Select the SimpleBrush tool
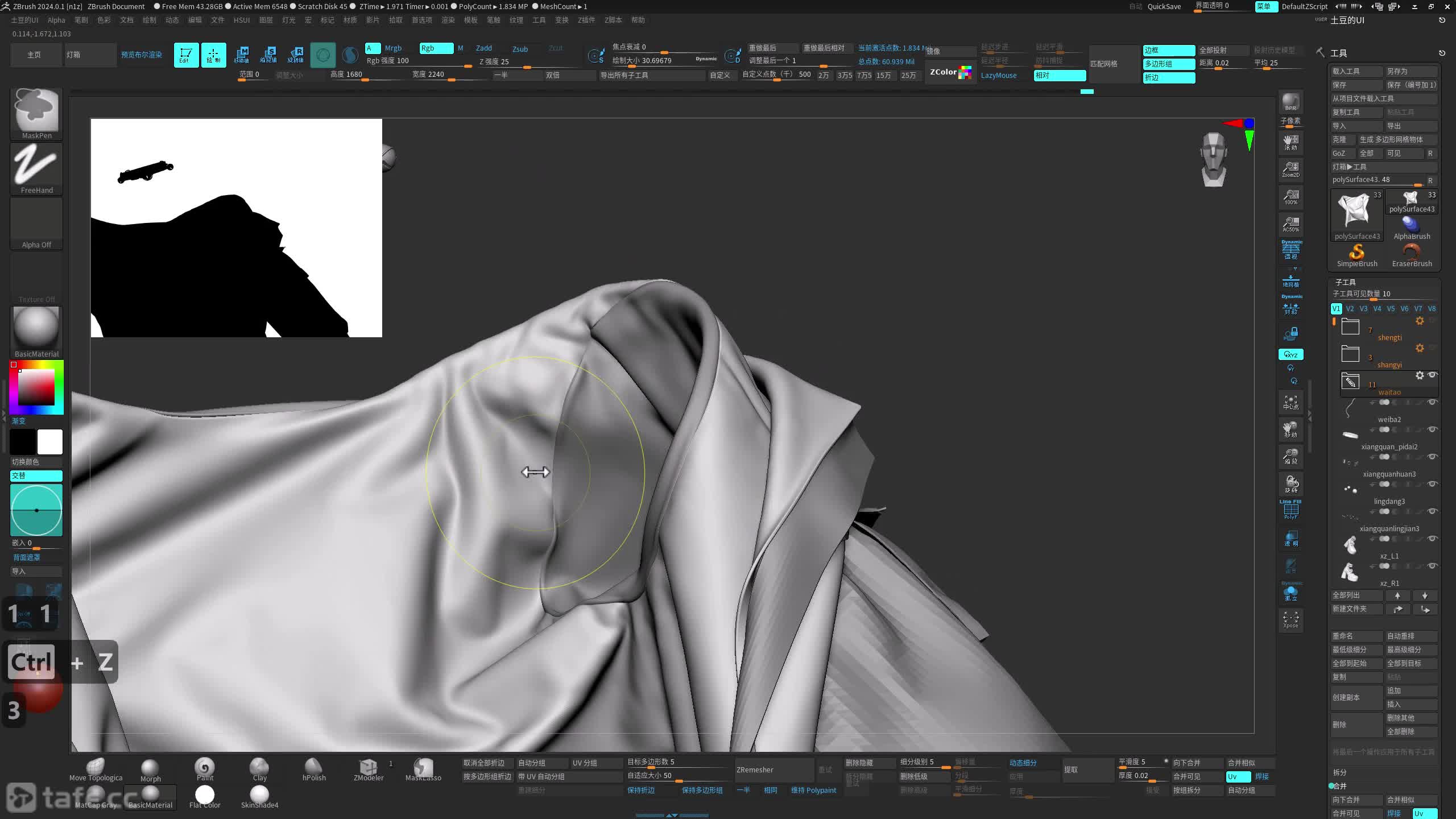 1357,255
